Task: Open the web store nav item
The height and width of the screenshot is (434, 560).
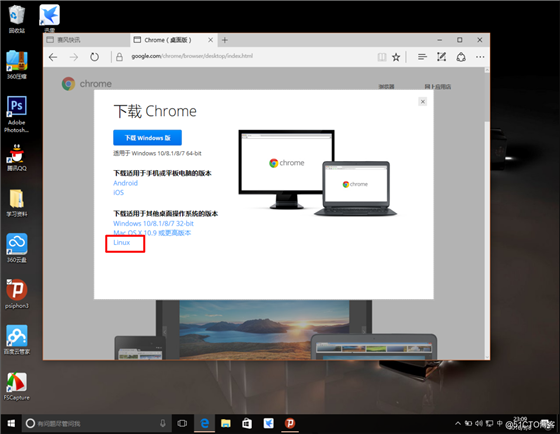Action: (x=438, y=86)
